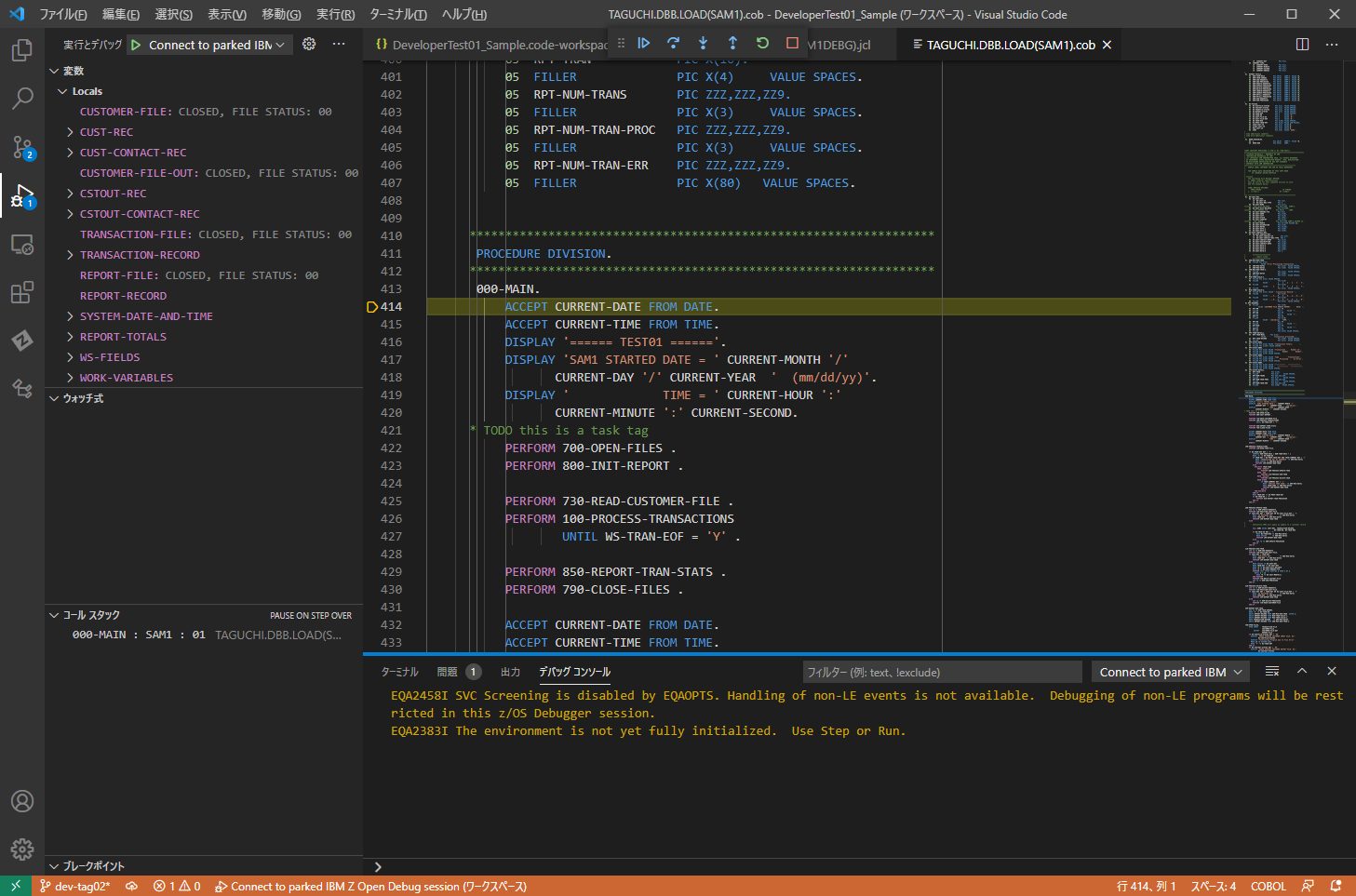This screenshot has height=896, width=1356.
Task: Click the COBOL language mode indicator
Action: pyautogui.click(x=1268, y=887)
